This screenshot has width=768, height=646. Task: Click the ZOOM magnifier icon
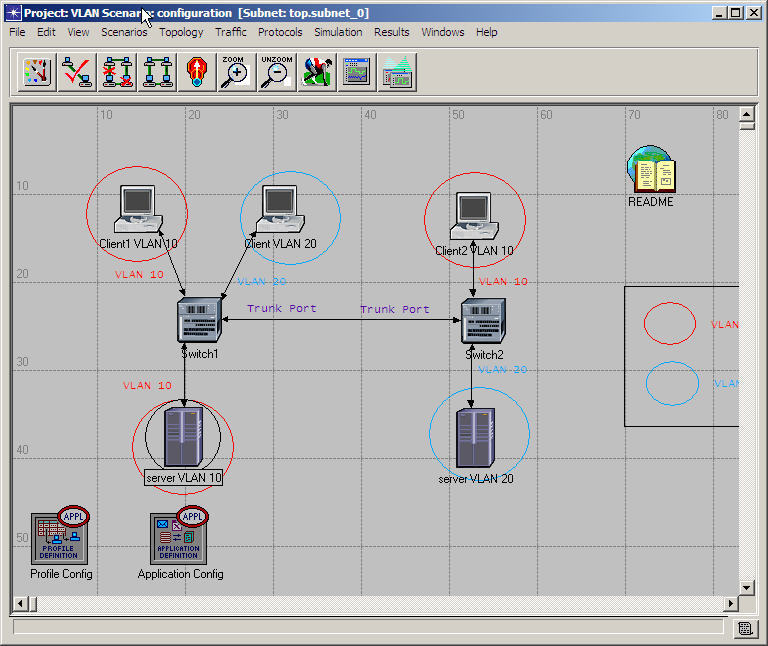[x=237, y=72]
